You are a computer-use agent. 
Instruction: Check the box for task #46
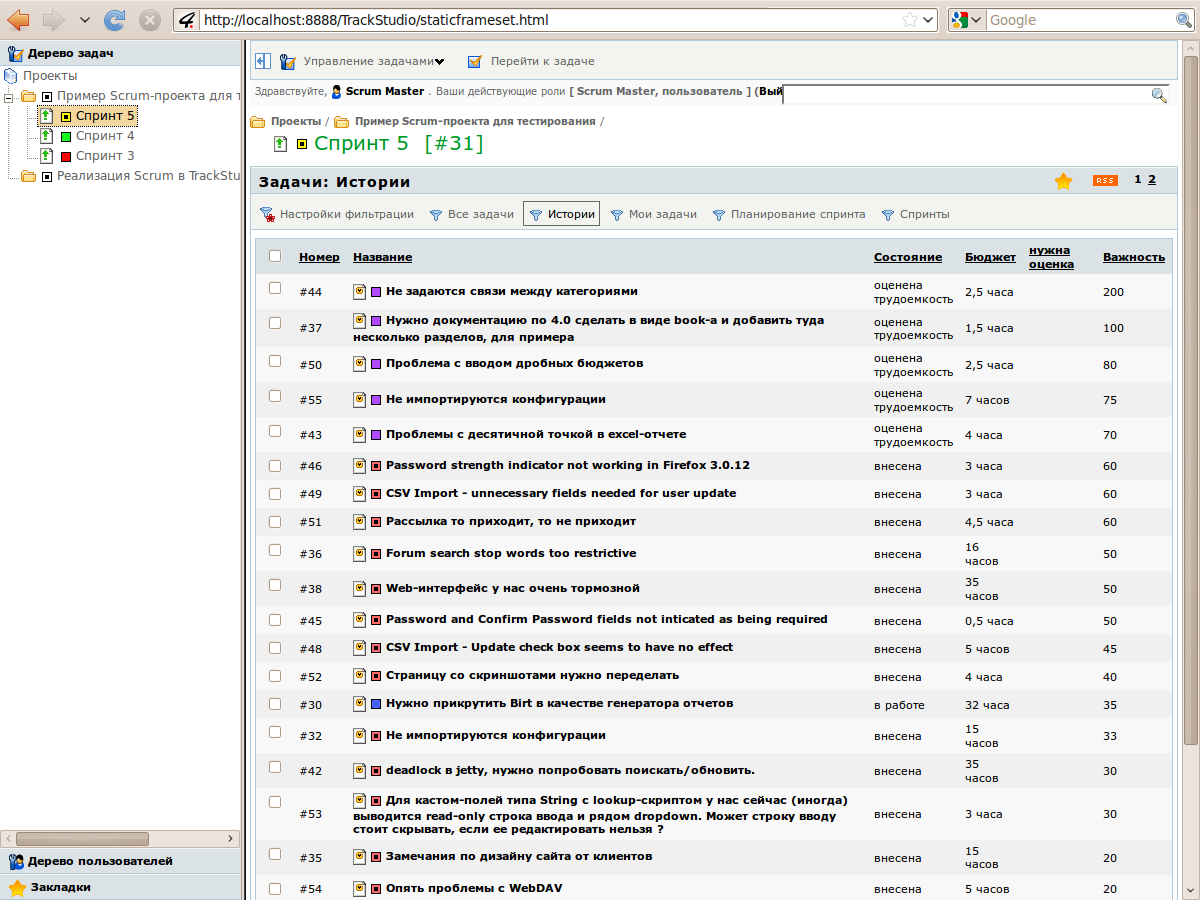[x=275, y=465]
